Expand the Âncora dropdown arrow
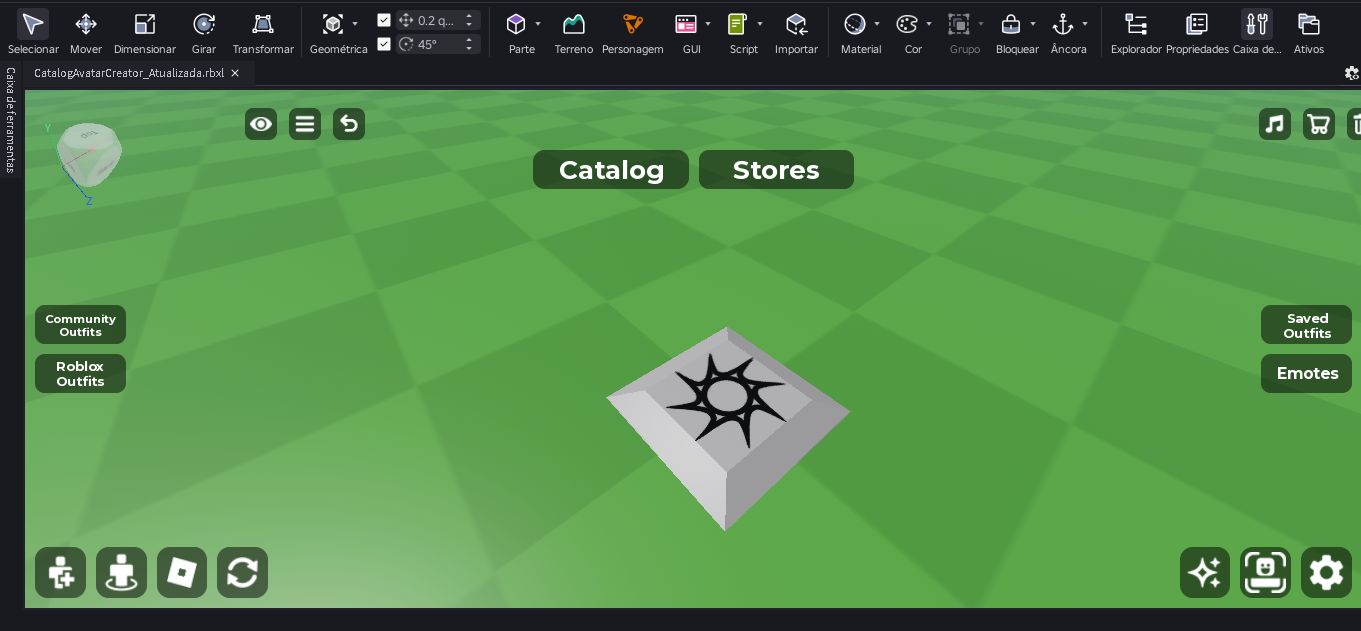This screenshot has height=631, width=1361. [x=1085, y=24]
